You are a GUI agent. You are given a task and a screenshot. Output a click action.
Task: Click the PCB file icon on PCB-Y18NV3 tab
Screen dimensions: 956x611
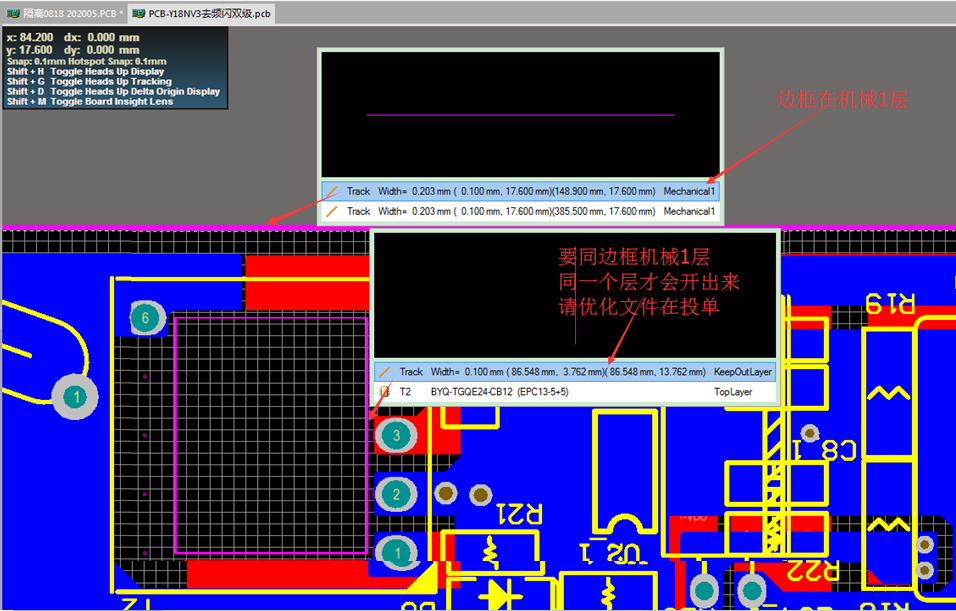[140, 13]
